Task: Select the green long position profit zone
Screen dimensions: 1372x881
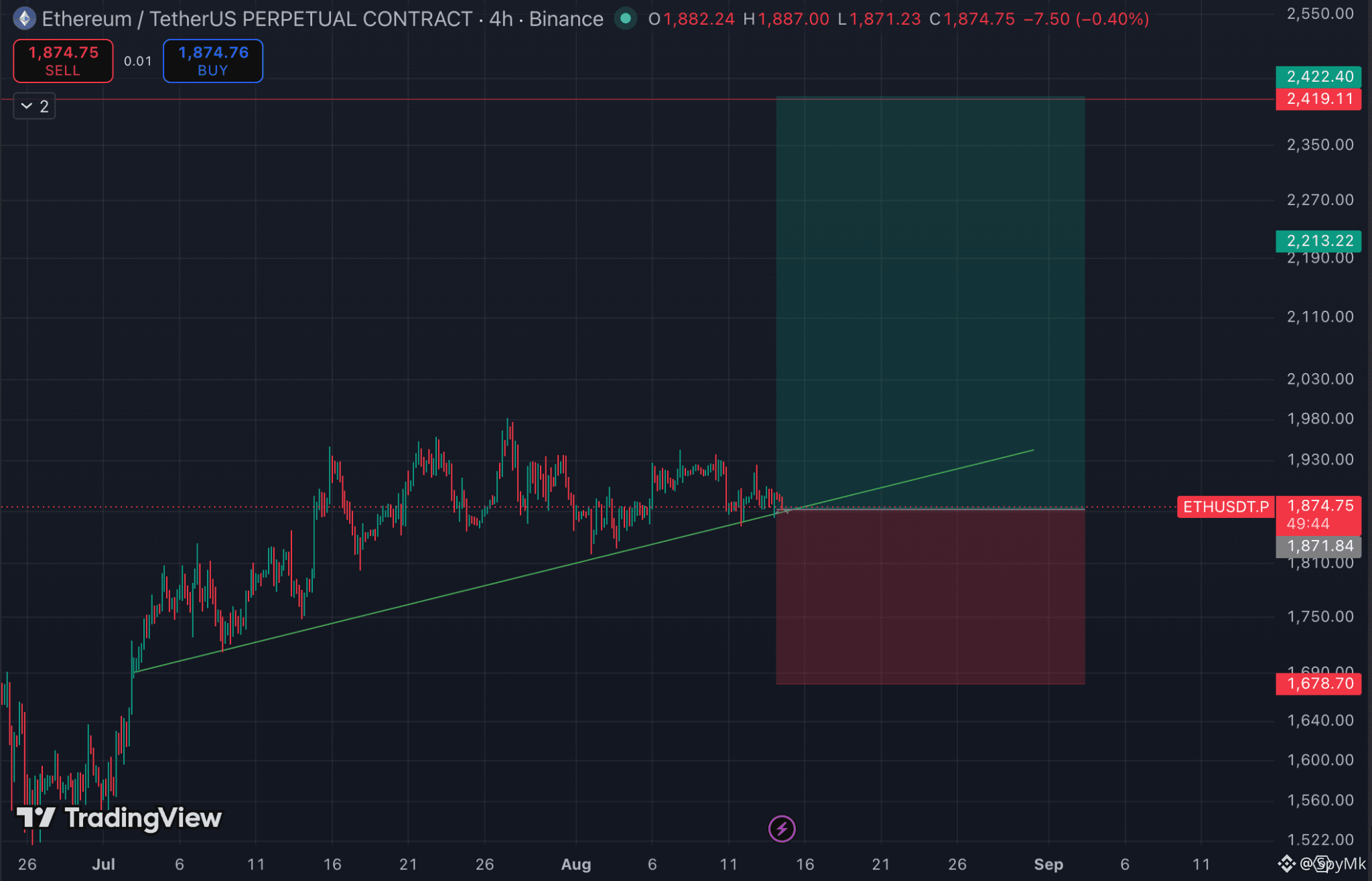Action: pyautogui.click(x=931, y=303)
